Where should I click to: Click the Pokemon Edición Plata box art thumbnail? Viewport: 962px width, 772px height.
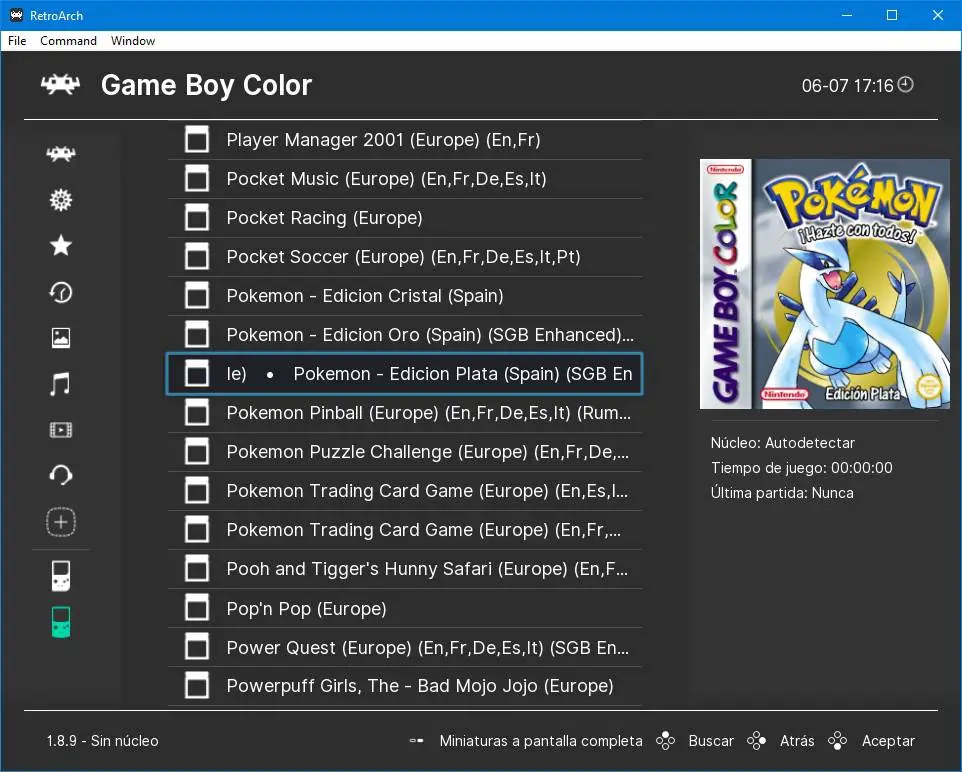coord(824,284)
